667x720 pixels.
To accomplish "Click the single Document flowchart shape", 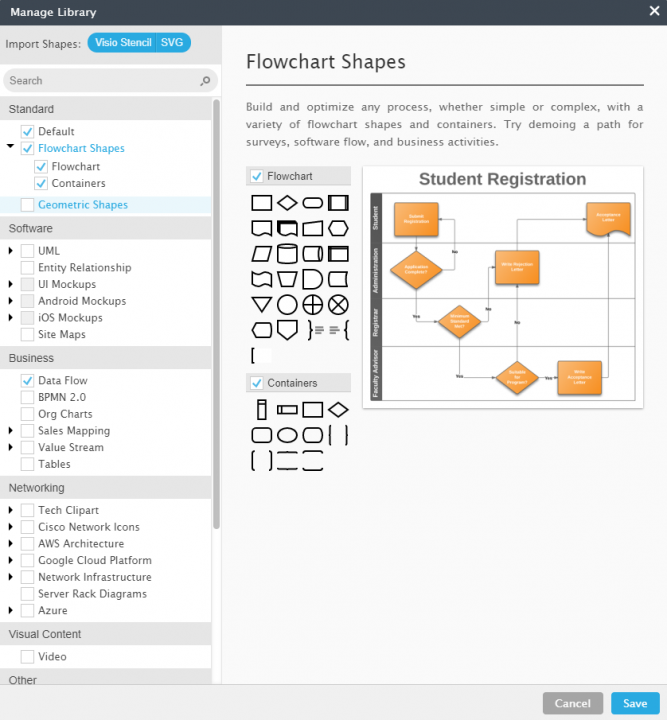I will pos(262,228).
